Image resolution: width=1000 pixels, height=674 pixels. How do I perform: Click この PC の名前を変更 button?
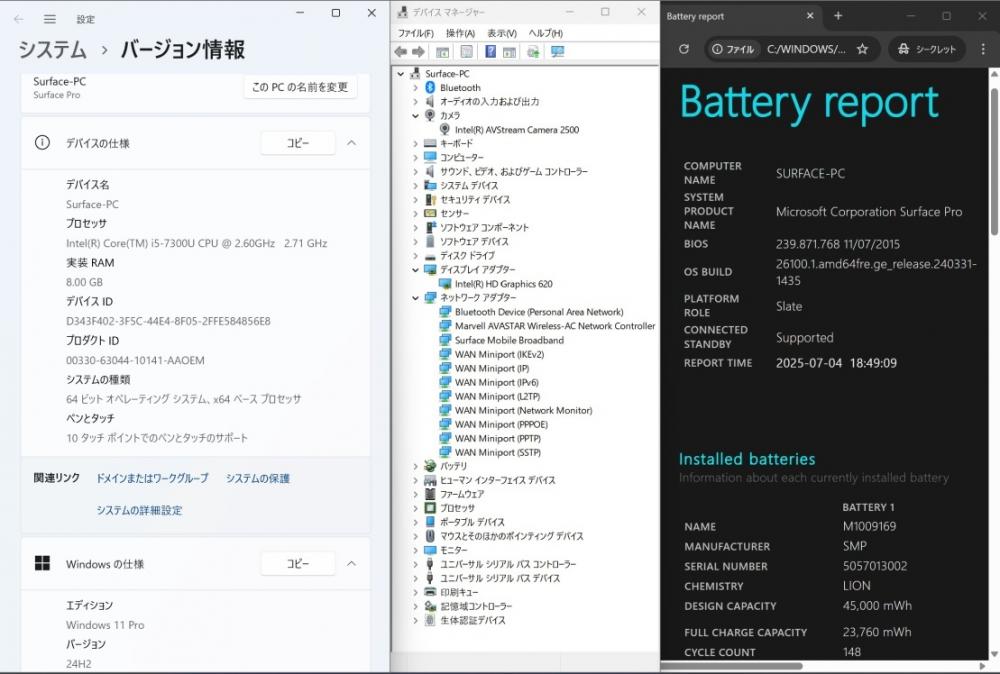pyautogui.click(x=300, y=87)
